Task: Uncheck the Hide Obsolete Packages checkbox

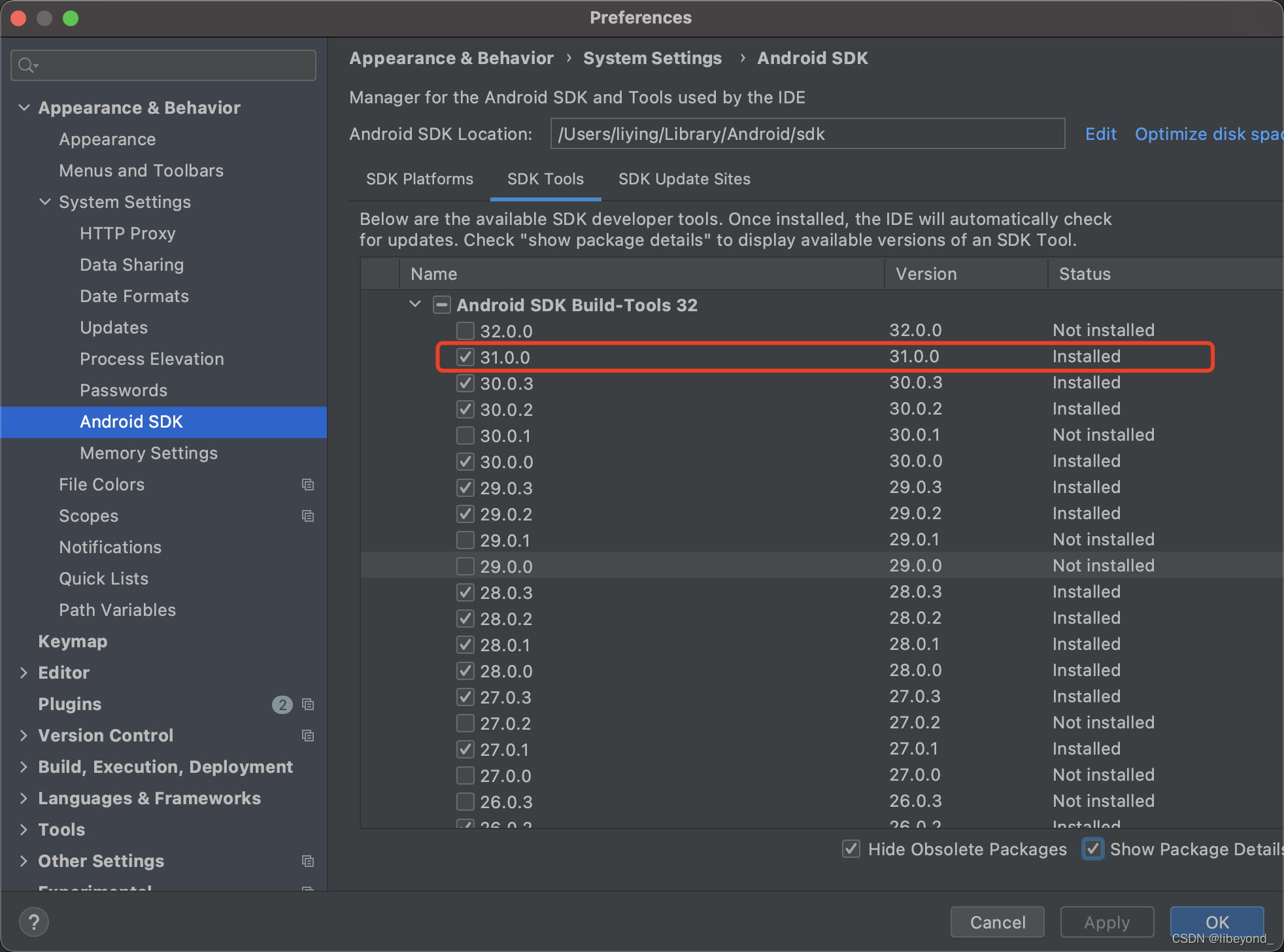Action: click(851, 849)
